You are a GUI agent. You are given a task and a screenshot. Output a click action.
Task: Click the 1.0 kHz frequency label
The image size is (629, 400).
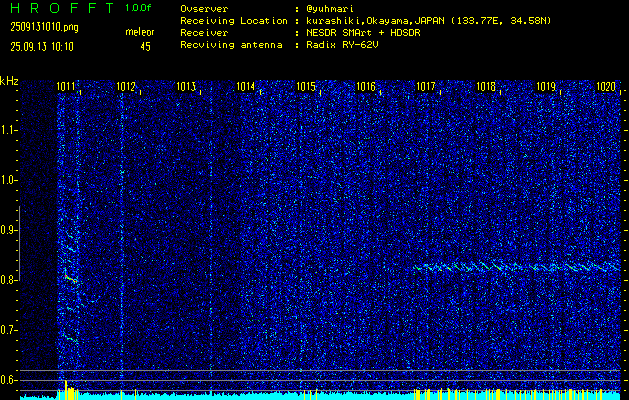[x=7, y=180]
